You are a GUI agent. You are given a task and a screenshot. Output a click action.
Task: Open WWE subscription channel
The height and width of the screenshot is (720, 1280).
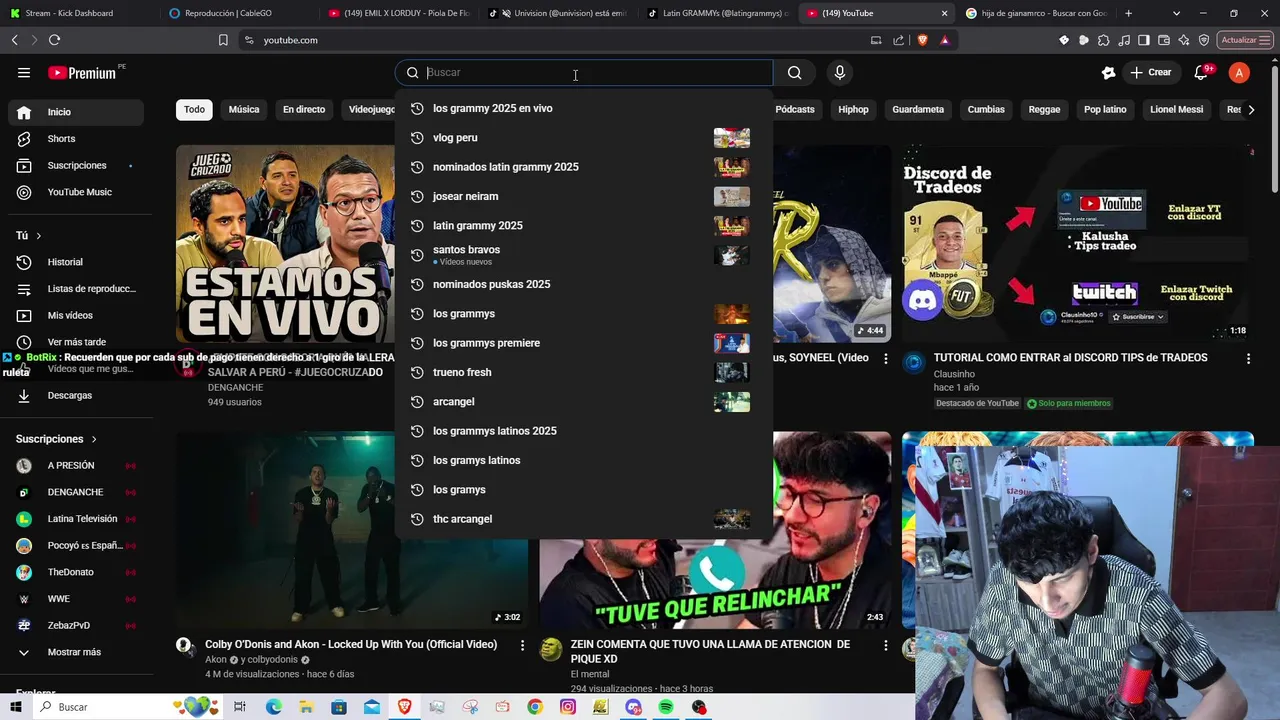pyautogui.click(x=76, y=599)
